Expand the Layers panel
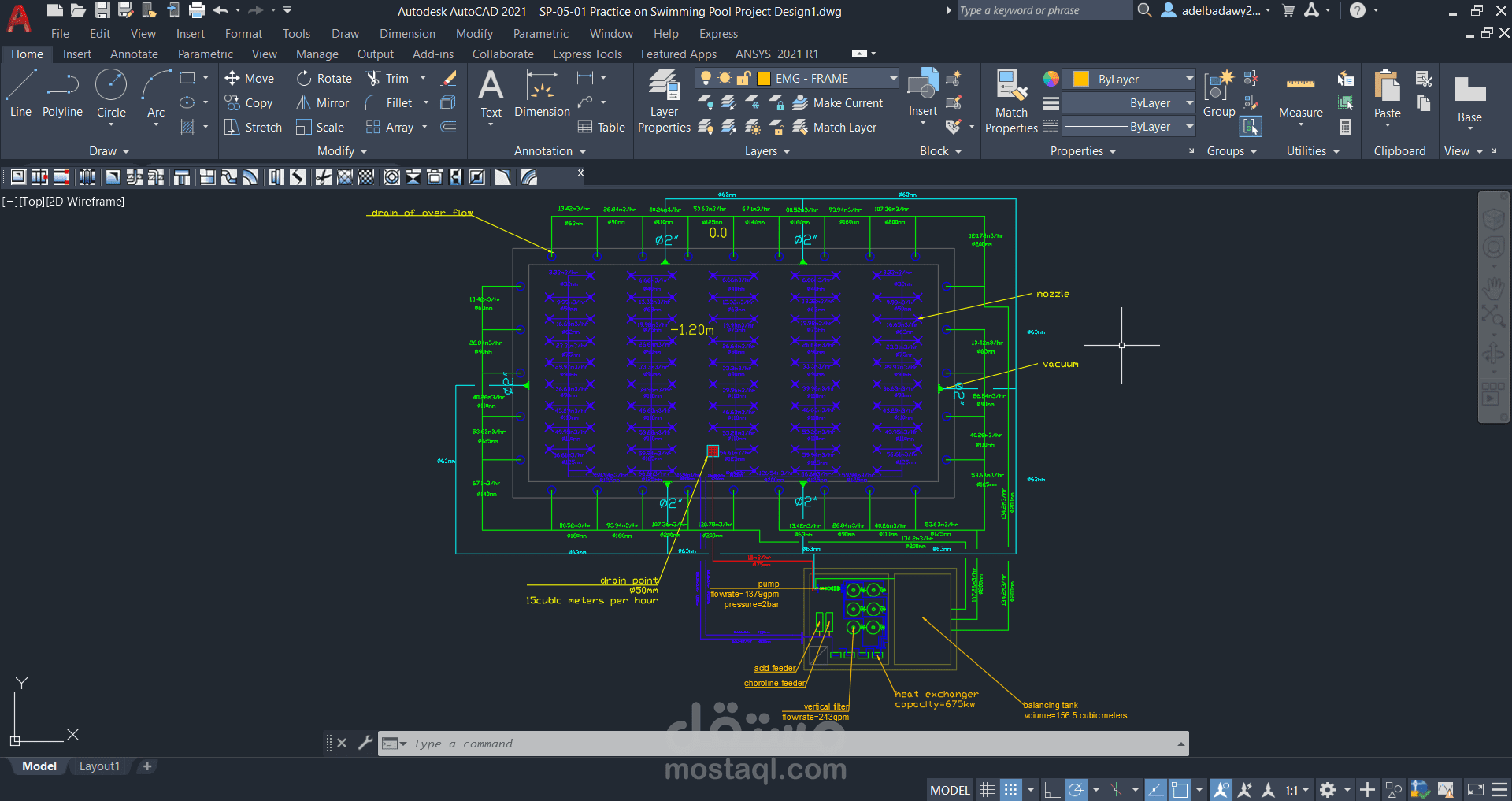1512x801 pixels. tap(768, 151)
